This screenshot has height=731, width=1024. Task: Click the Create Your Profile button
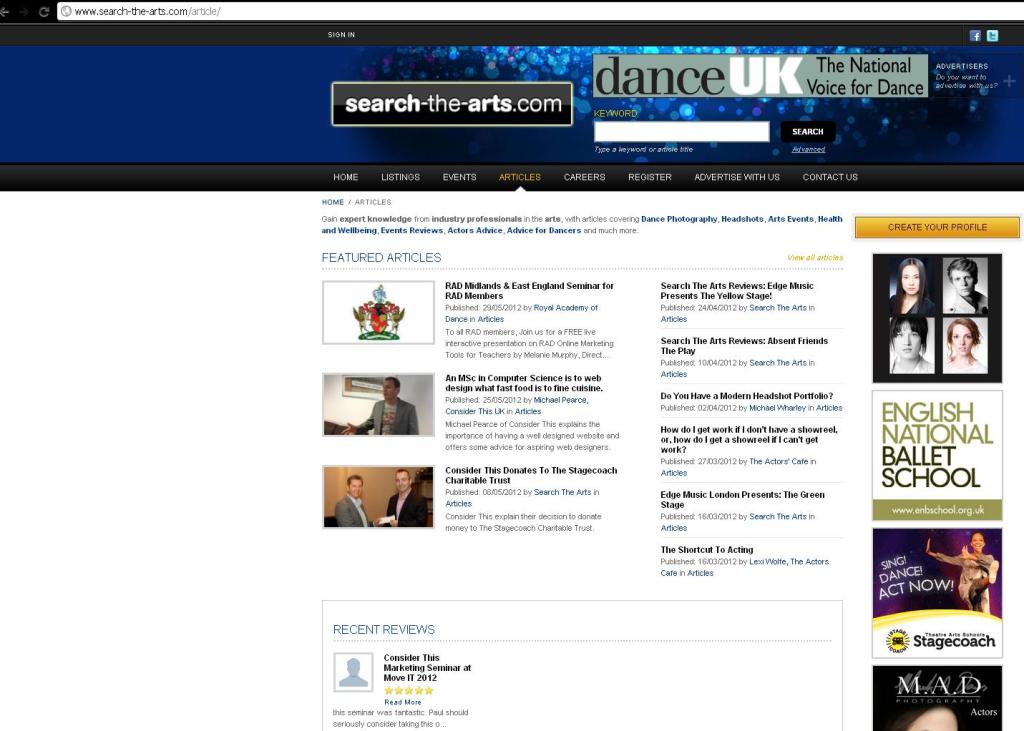pos(937,227)
